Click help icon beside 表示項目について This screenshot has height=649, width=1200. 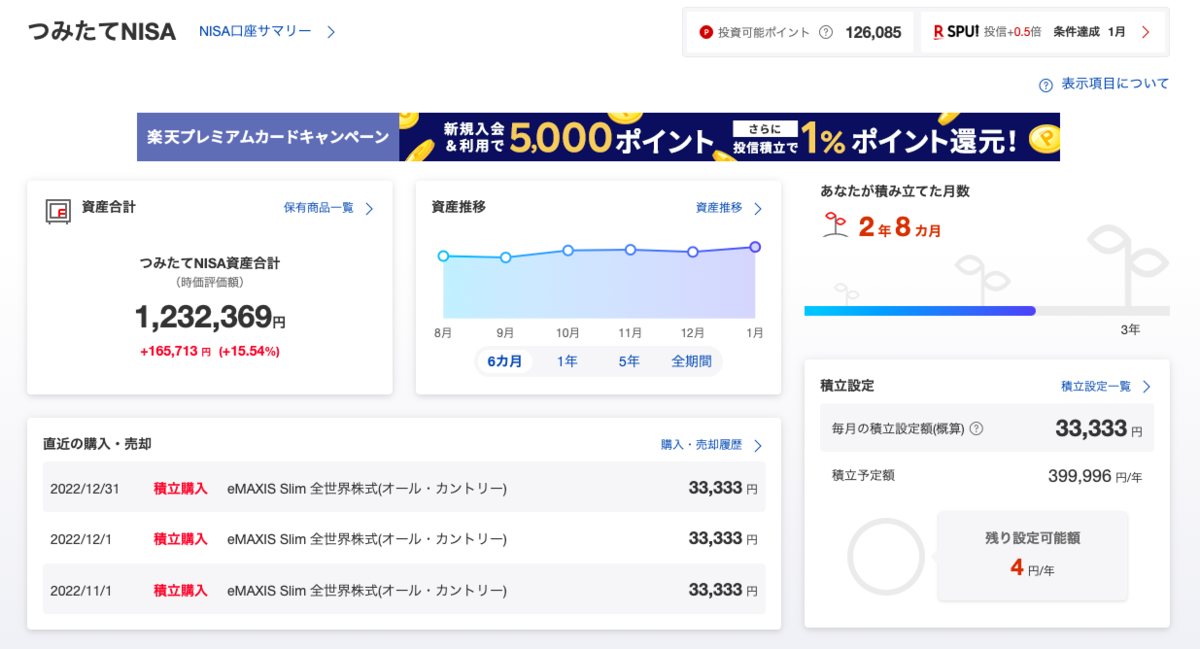1046,85
